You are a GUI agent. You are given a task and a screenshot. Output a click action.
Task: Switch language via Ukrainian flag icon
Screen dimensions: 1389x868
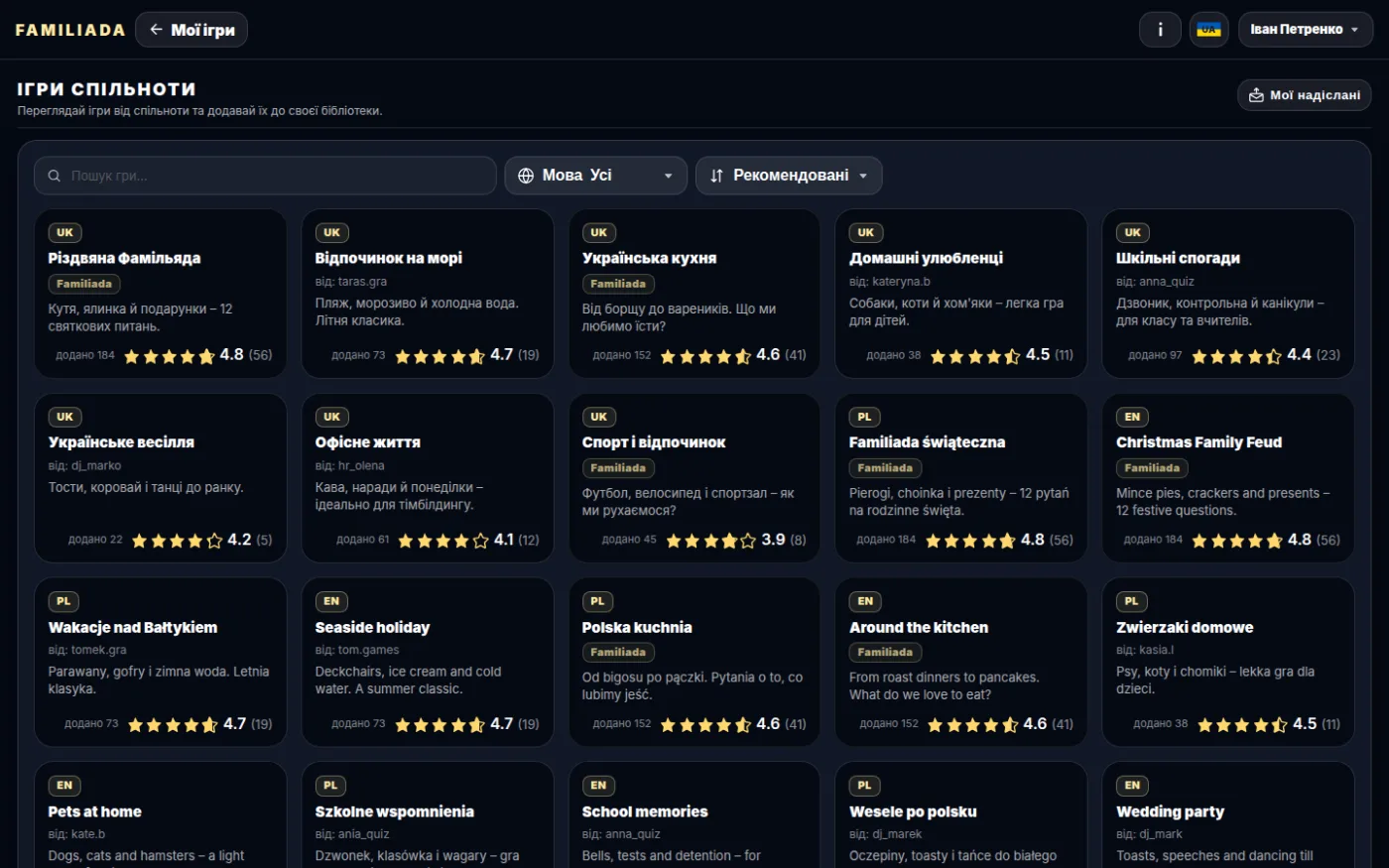1208,30
